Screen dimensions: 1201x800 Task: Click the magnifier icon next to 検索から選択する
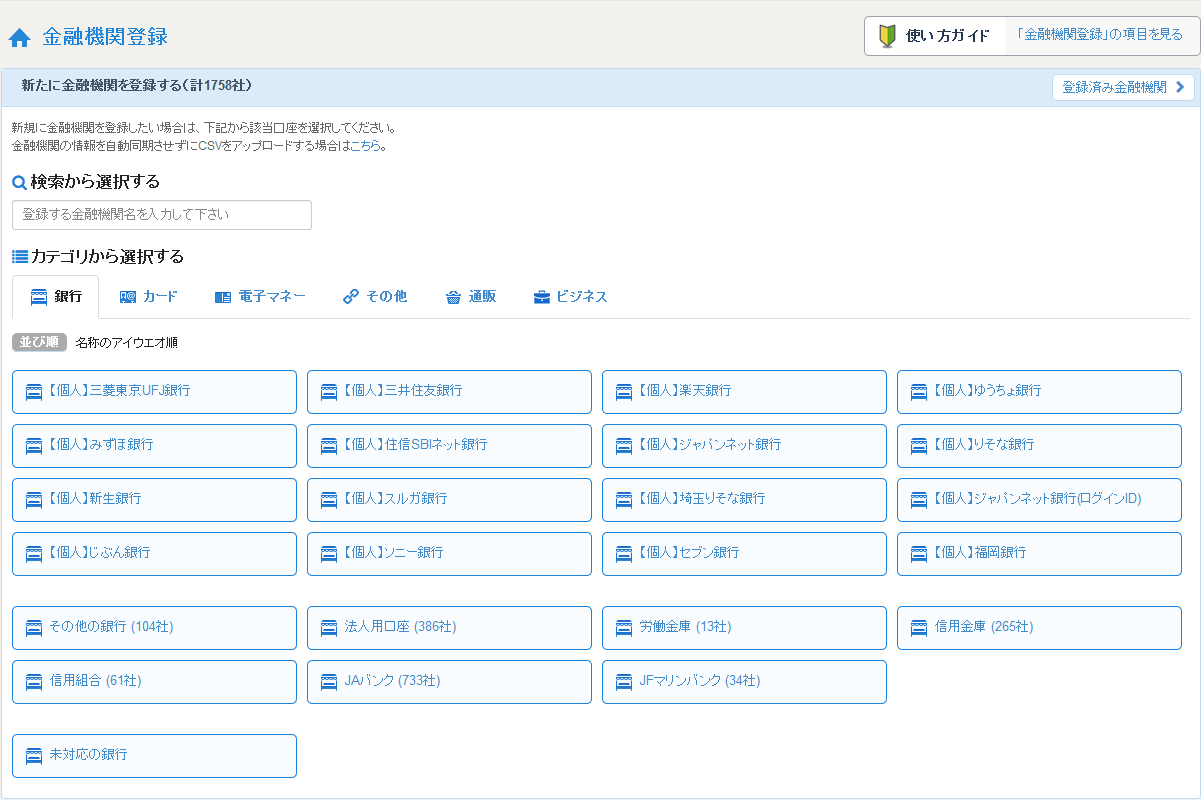click(x=19, y=182)
